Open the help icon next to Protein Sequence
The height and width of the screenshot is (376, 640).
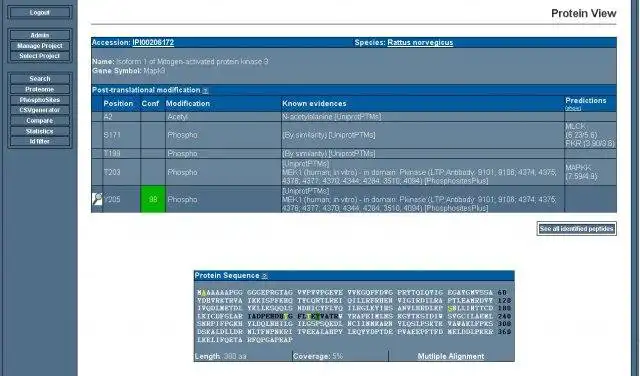[x=264, y=276]
